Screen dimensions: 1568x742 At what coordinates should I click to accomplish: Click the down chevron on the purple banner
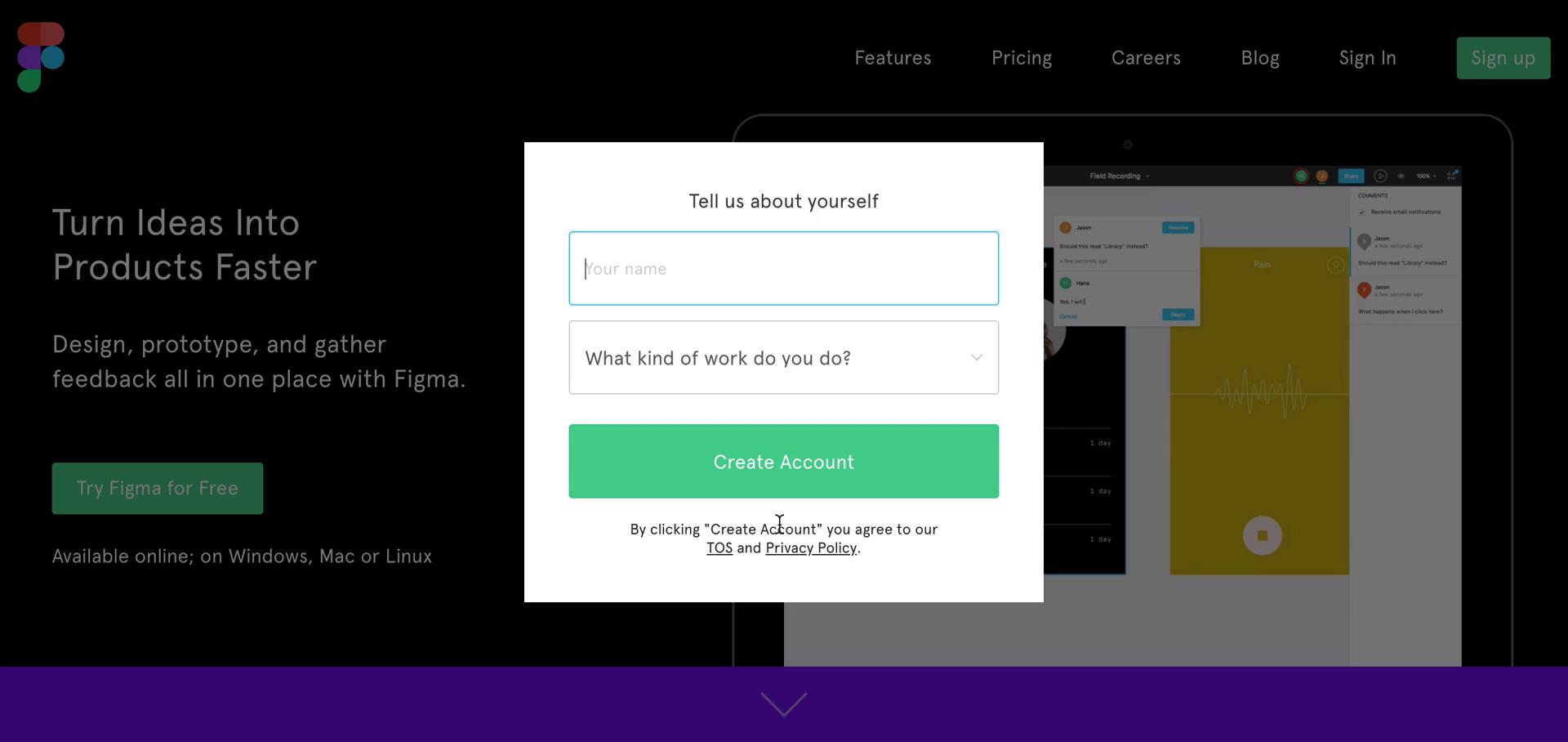783,704
